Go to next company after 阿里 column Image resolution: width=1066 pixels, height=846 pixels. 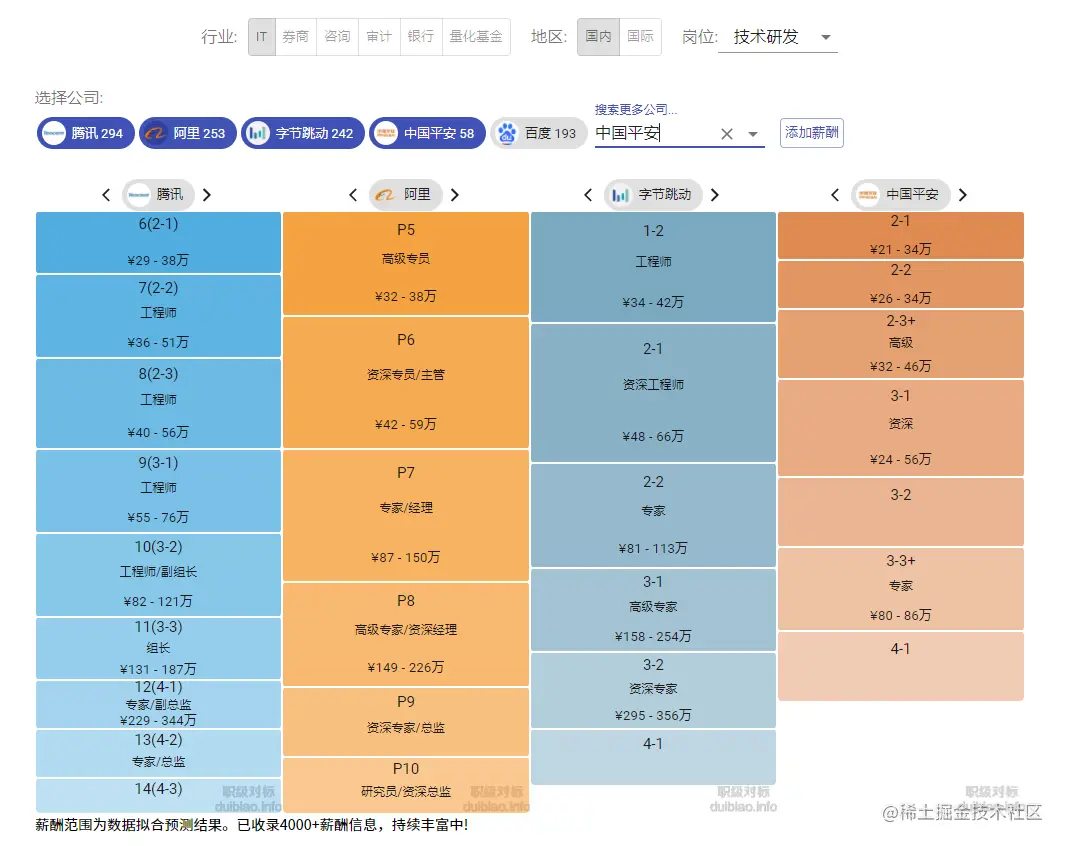455,195
